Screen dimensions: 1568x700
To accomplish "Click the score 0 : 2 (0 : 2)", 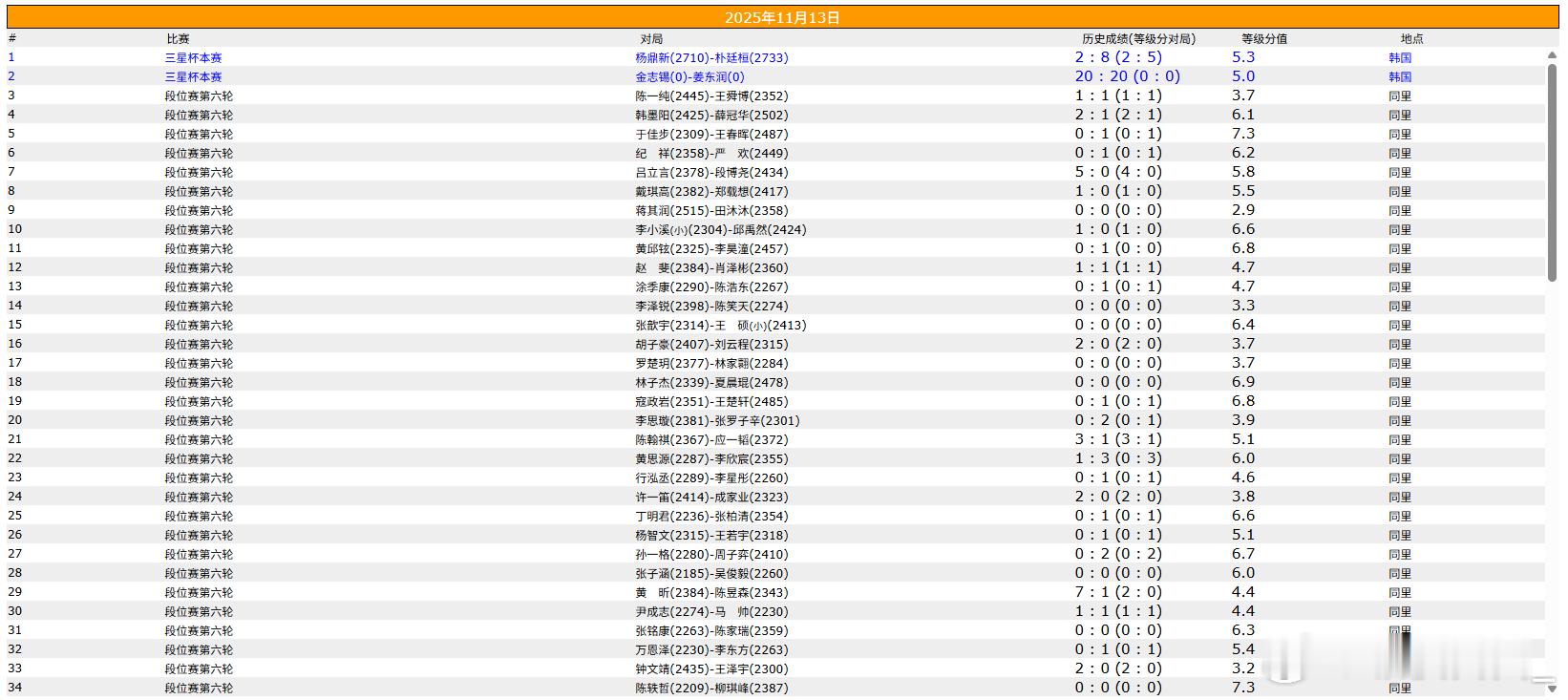I will pyautogui.click(x=1119, y=554).
